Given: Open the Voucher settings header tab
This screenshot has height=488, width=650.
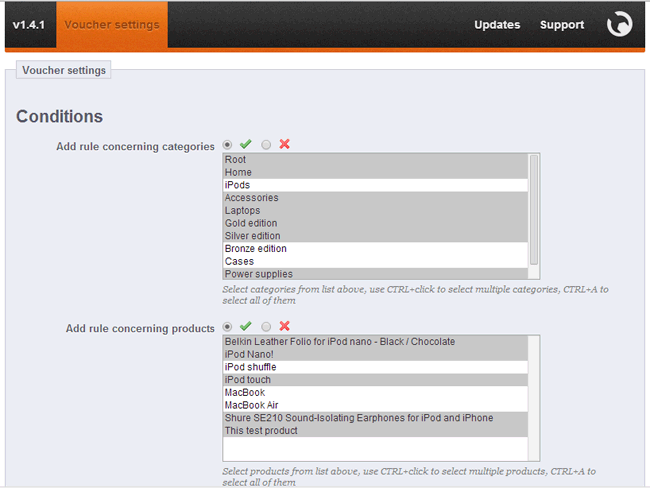Looking at the screenshot, I should pyautogui.click(x=112, y=25).
